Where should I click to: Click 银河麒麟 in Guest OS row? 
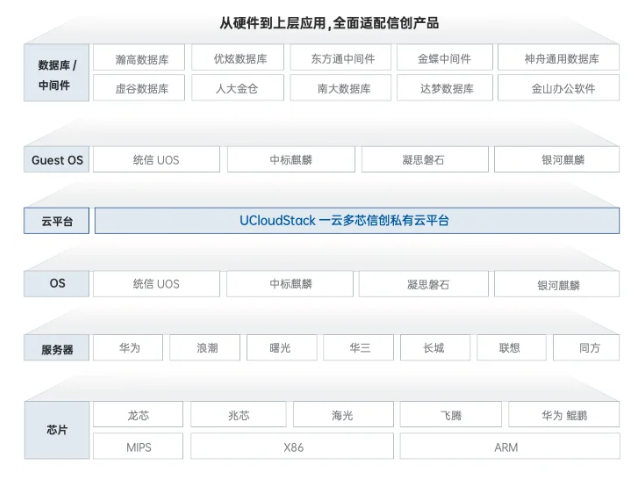[x=557, y=159]
